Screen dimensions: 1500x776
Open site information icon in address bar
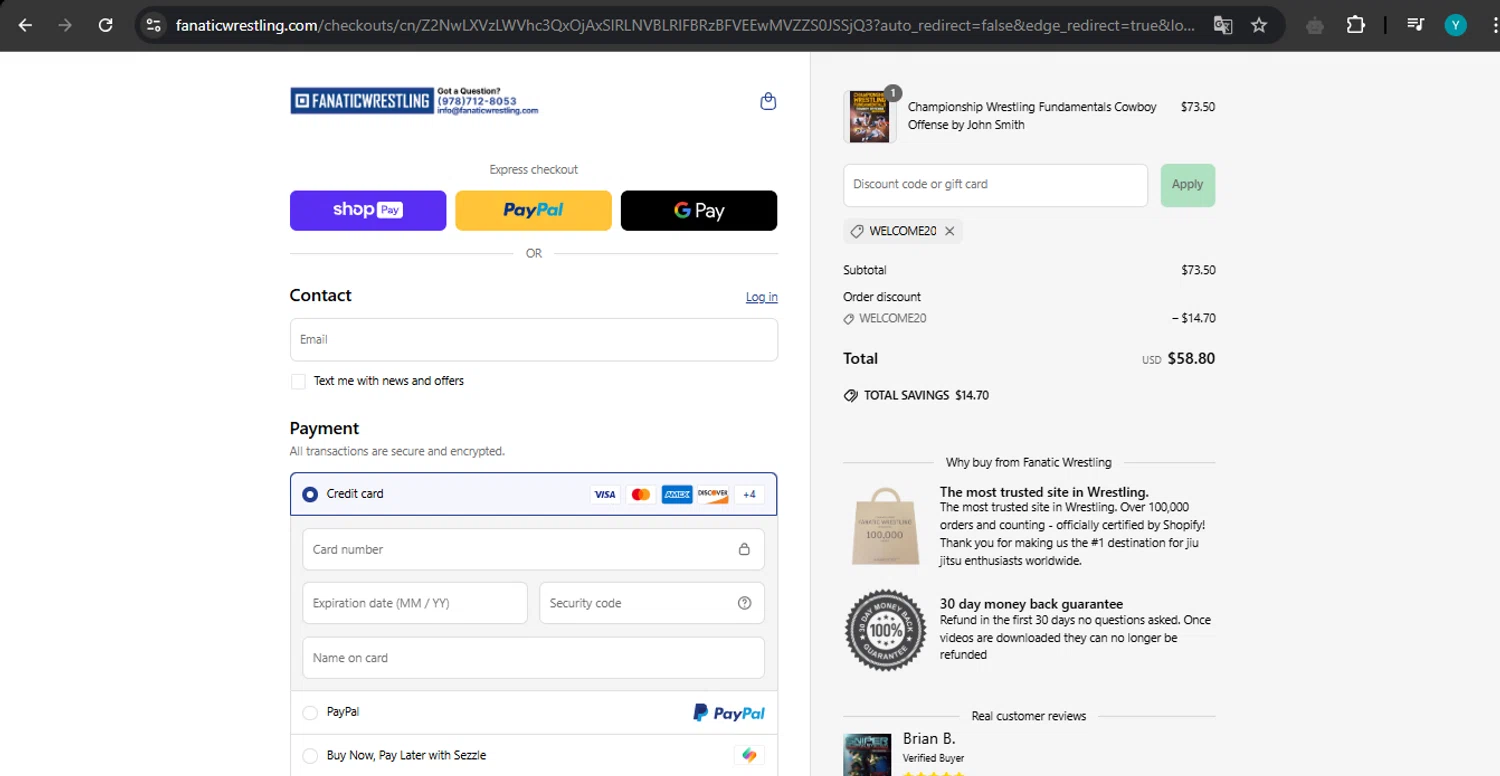pos(153,25)
